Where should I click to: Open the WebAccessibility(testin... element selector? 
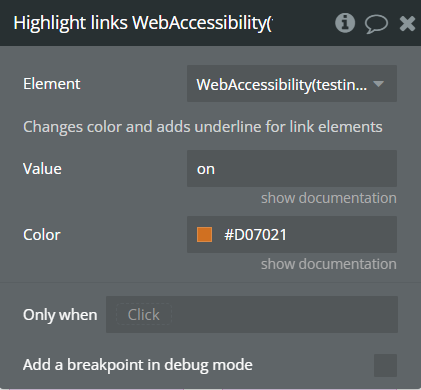pyautogui.click(x=292, y=84)
